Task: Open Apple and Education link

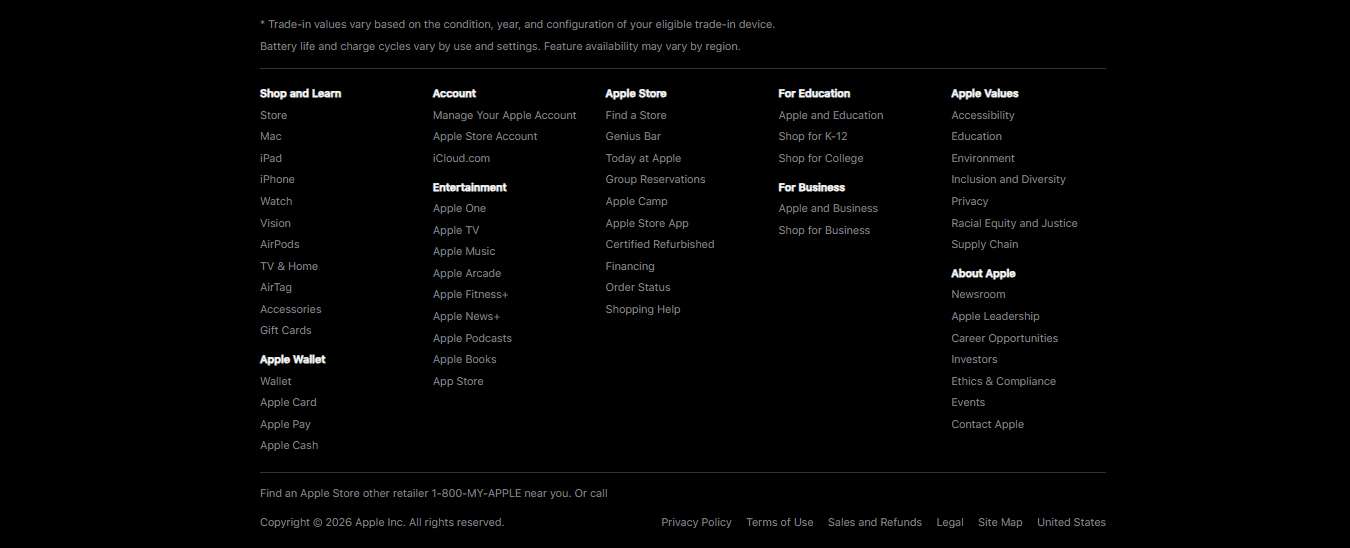Action: [831, 115]
